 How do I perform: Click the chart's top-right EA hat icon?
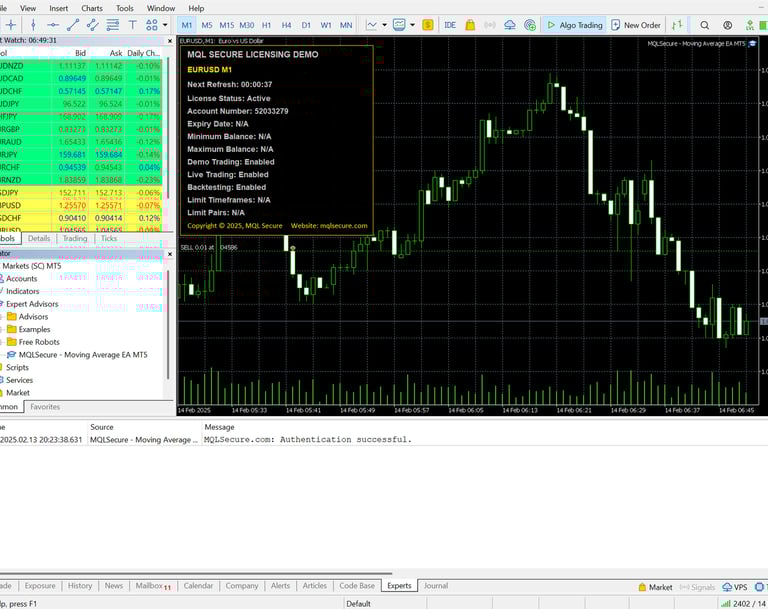(752, 44)
